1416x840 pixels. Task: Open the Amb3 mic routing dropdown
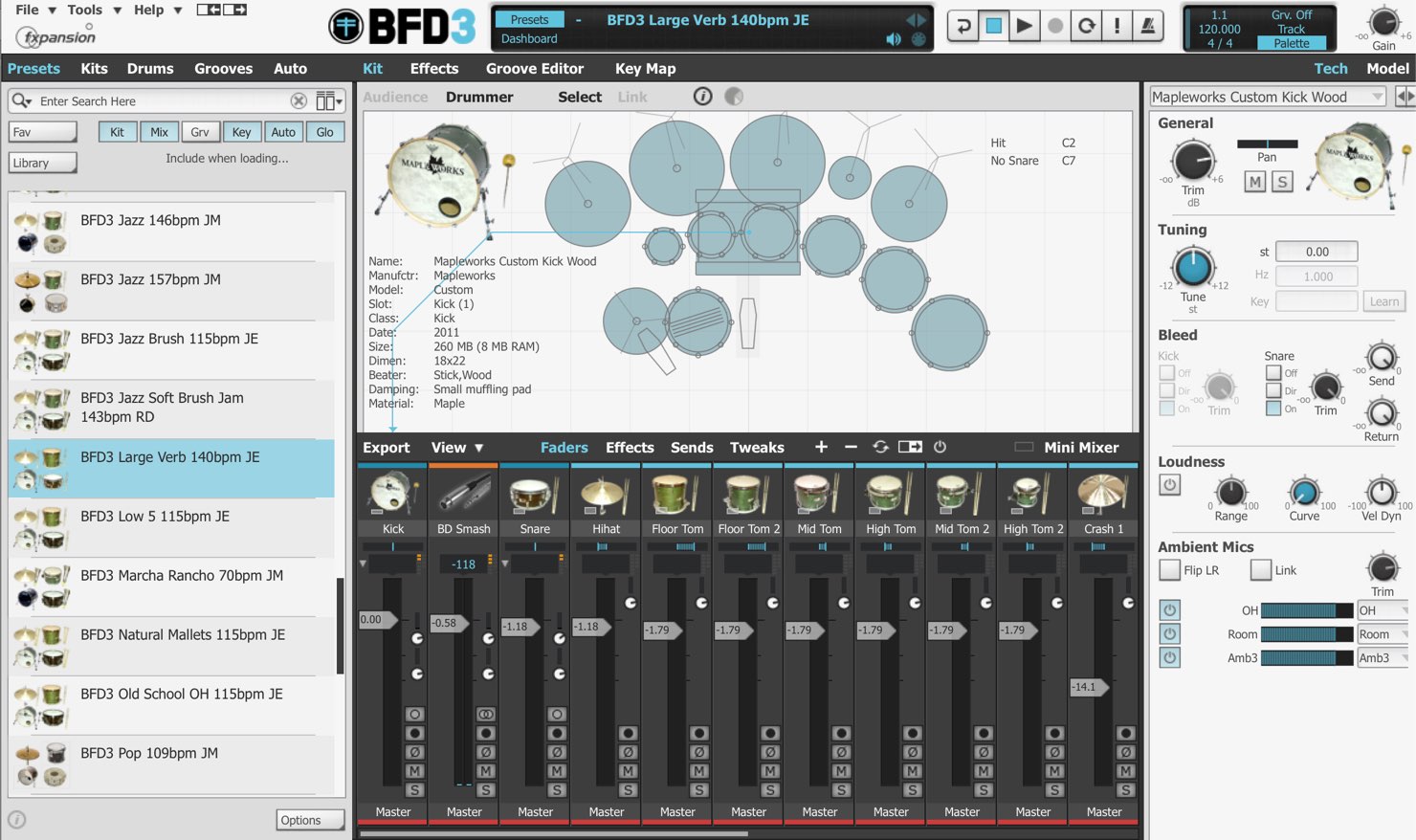1383,658
